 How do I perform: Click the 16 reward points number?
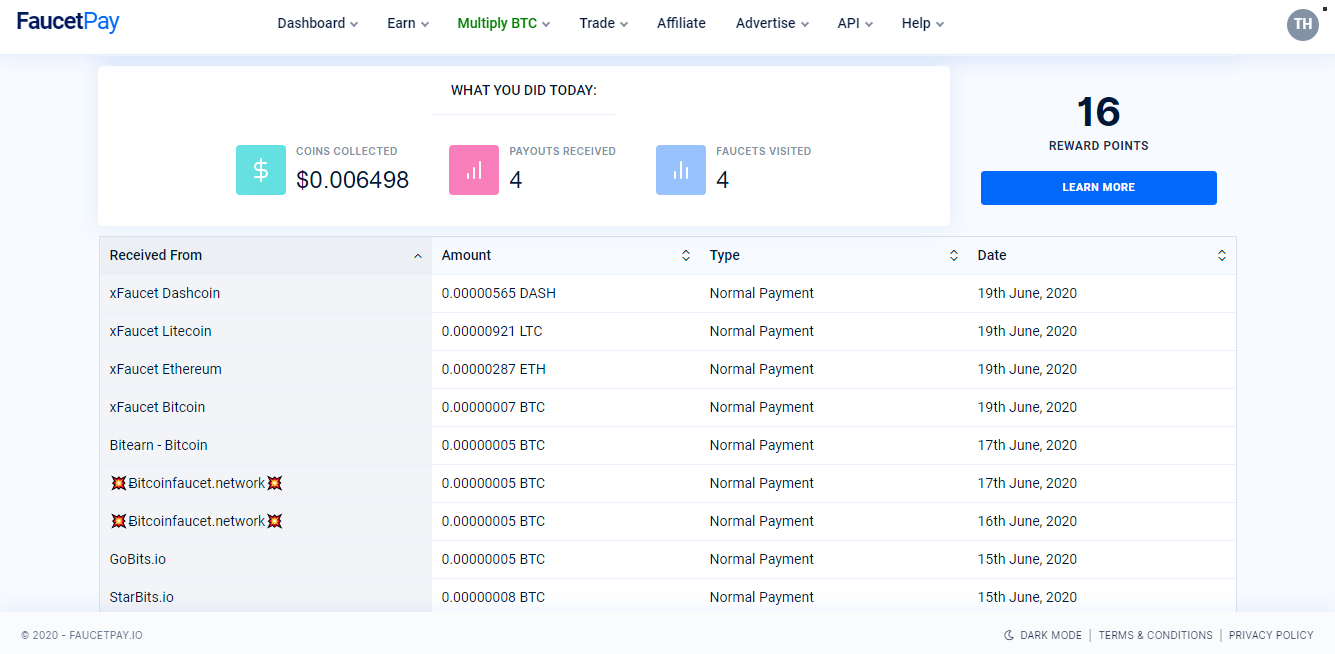[1098, 112]
